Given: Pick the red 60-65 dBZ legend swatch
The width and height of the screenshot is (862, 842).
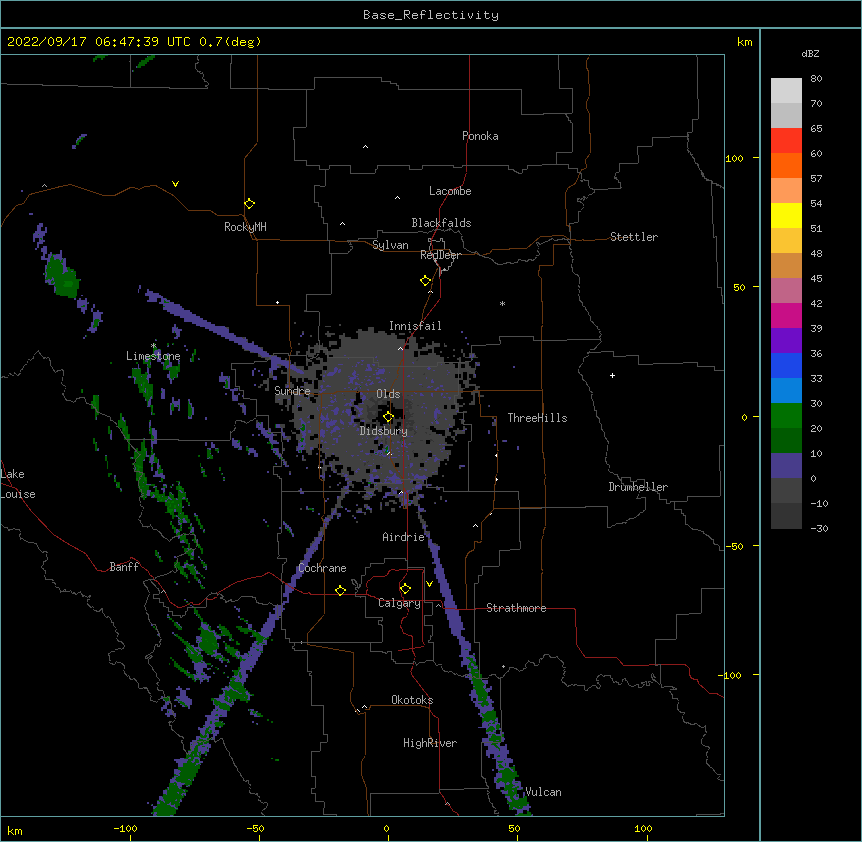Looking at the screenshot, I should click(786, 141).
